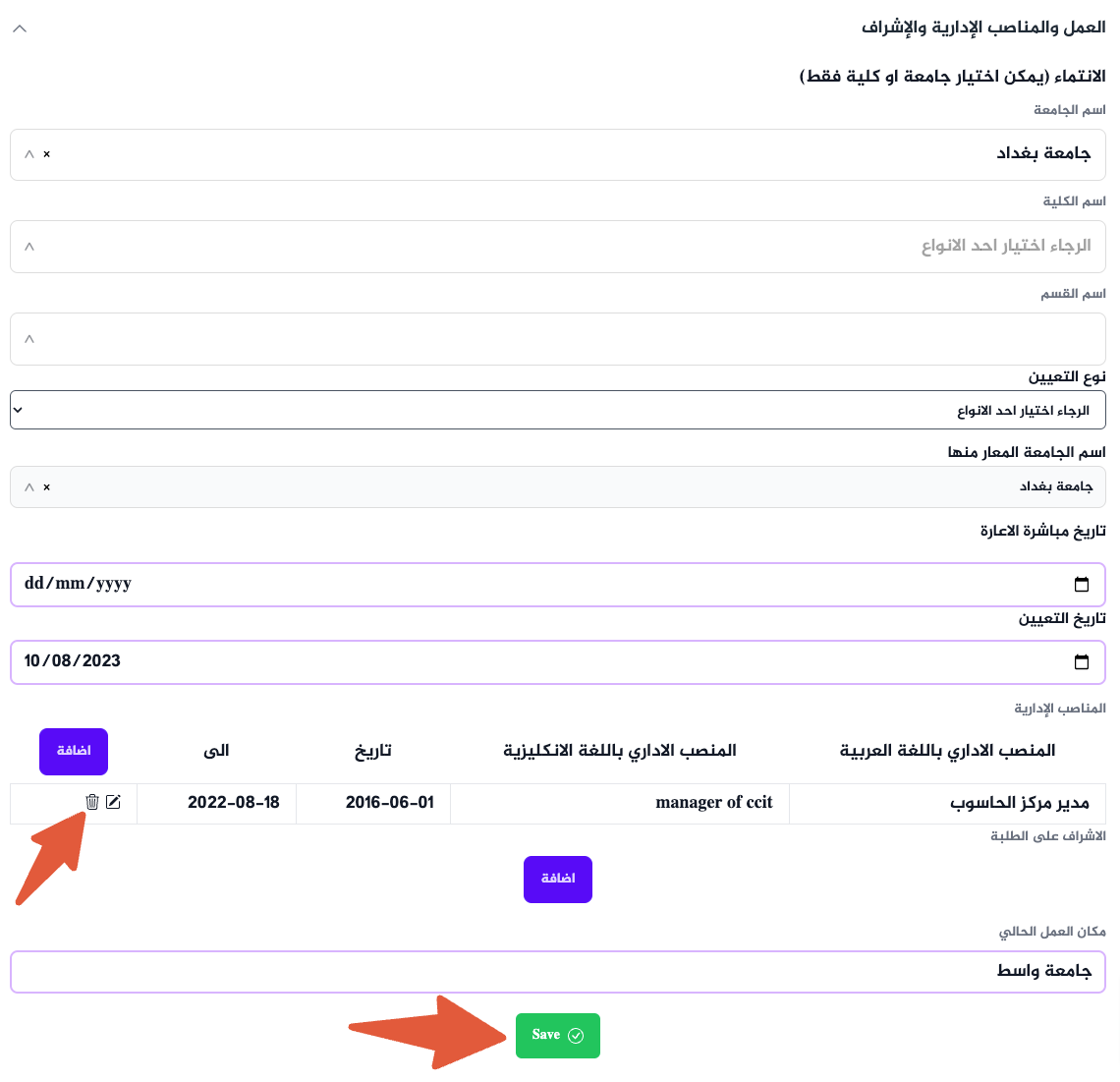The width and height of the screenshot is (1120, 1082).
Task: Open calendar picker for تاريخ التعيين
Action: (1082, 662)
